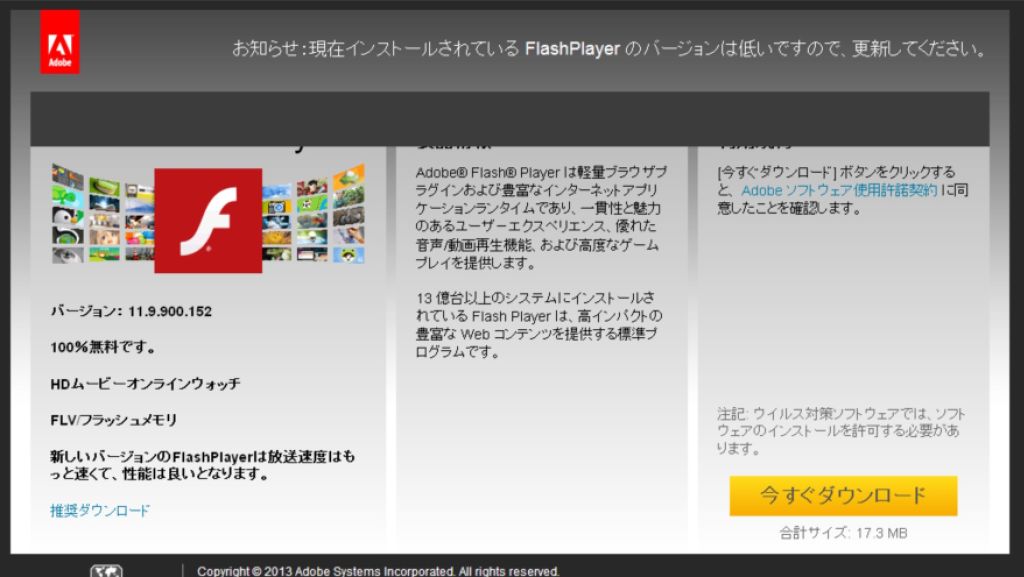Viewport: 1024px width, 577px height.
Task: Click the 注記 antivirus note text
Action: (x=841, y=431)
